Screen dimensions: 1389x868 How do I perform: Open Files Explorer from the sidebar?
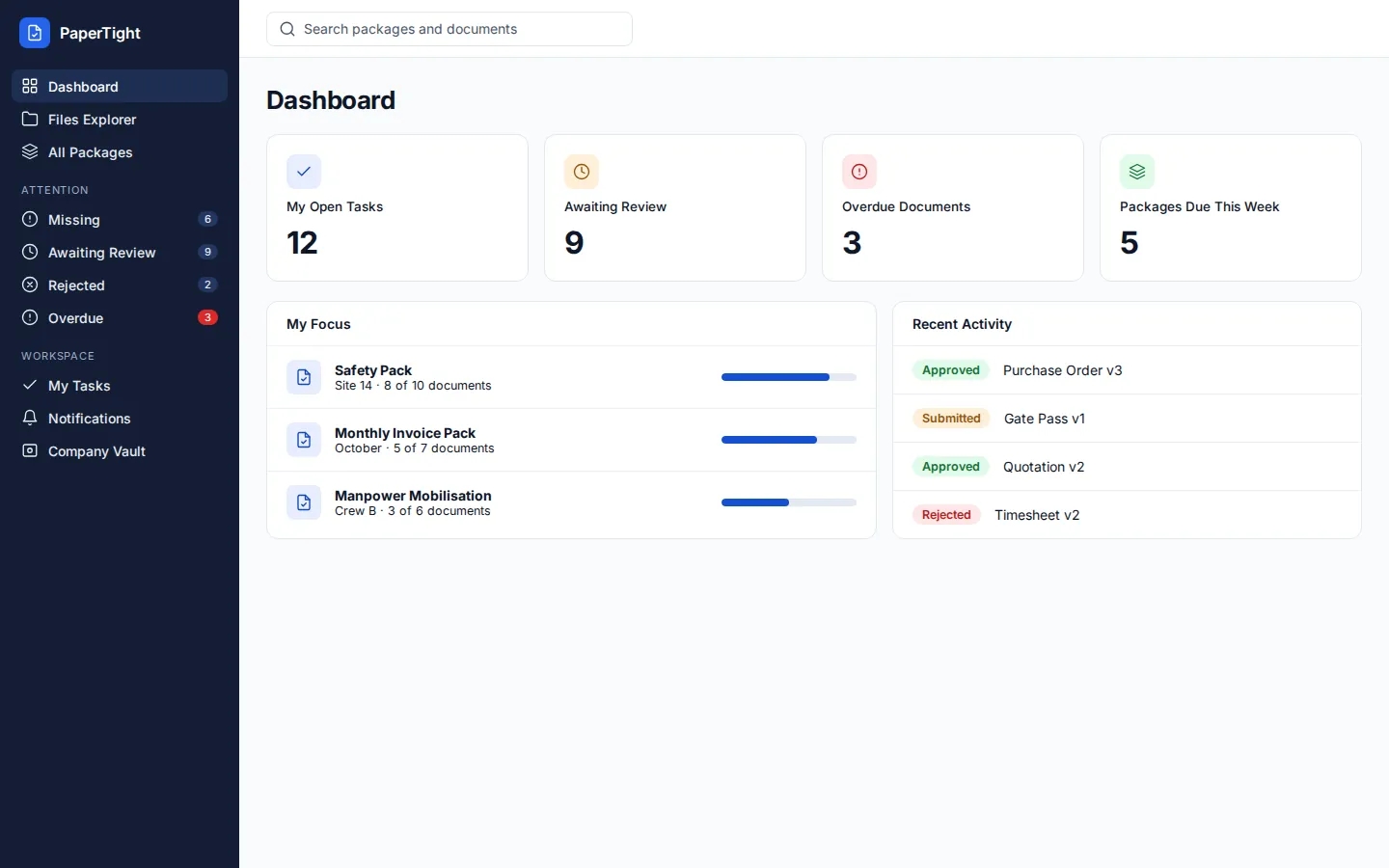click(120, 119)
